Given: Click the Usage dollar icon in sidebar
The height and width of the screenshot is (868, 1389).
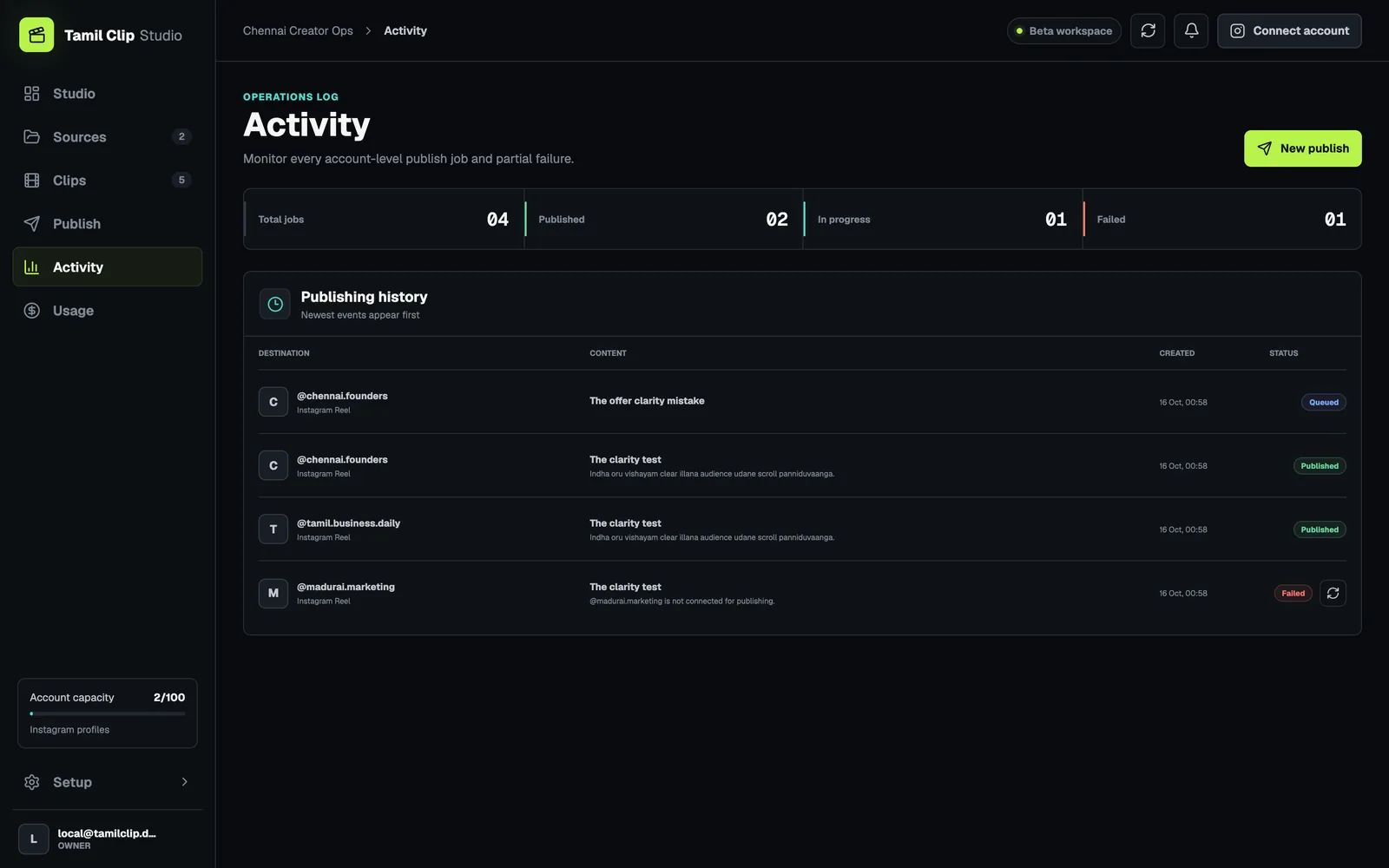Looking at the screenshot, I should (x=32, y=311).
